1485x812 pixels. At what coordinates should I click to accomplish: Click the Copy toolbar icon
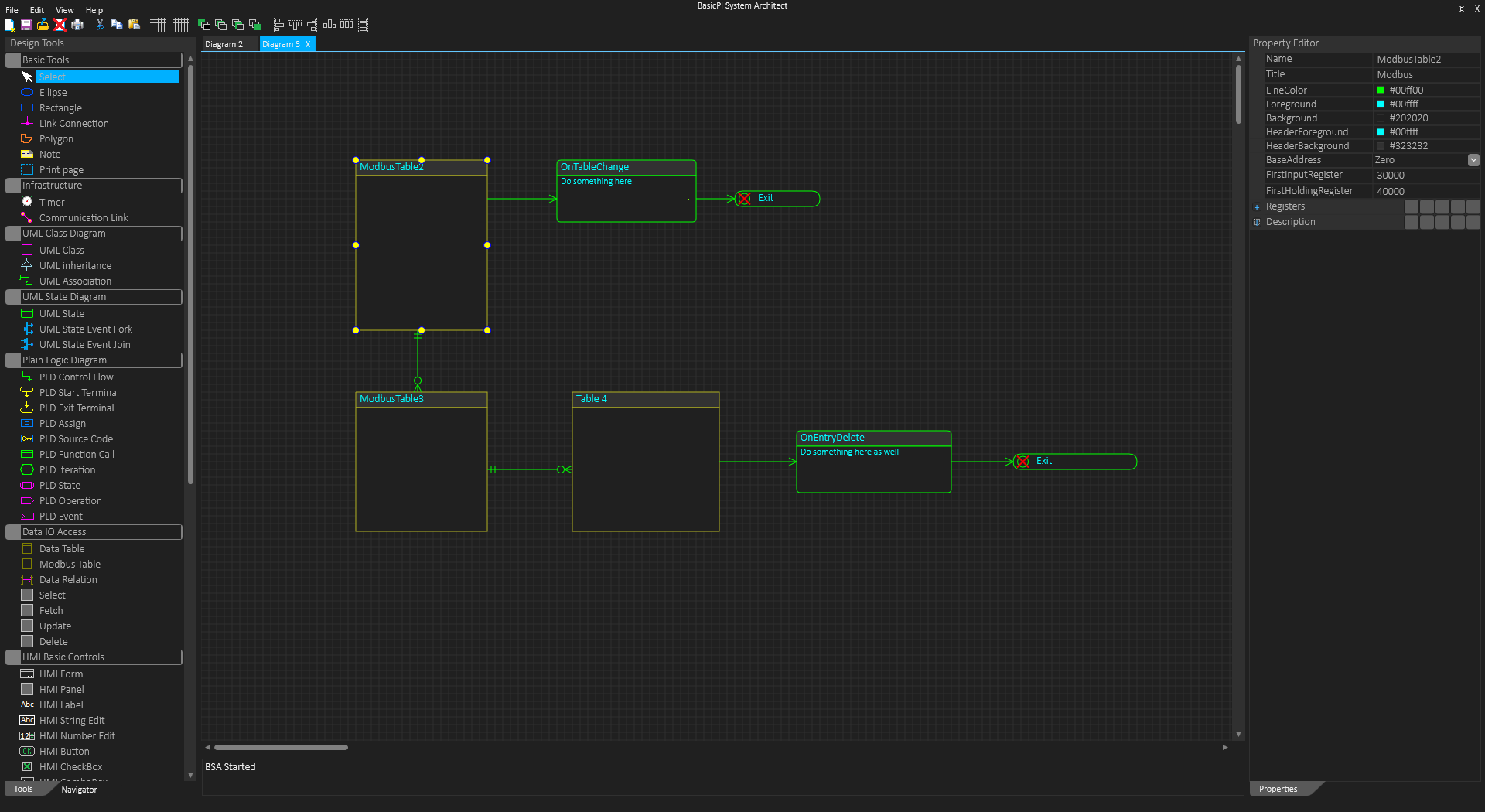click(117, 25)
